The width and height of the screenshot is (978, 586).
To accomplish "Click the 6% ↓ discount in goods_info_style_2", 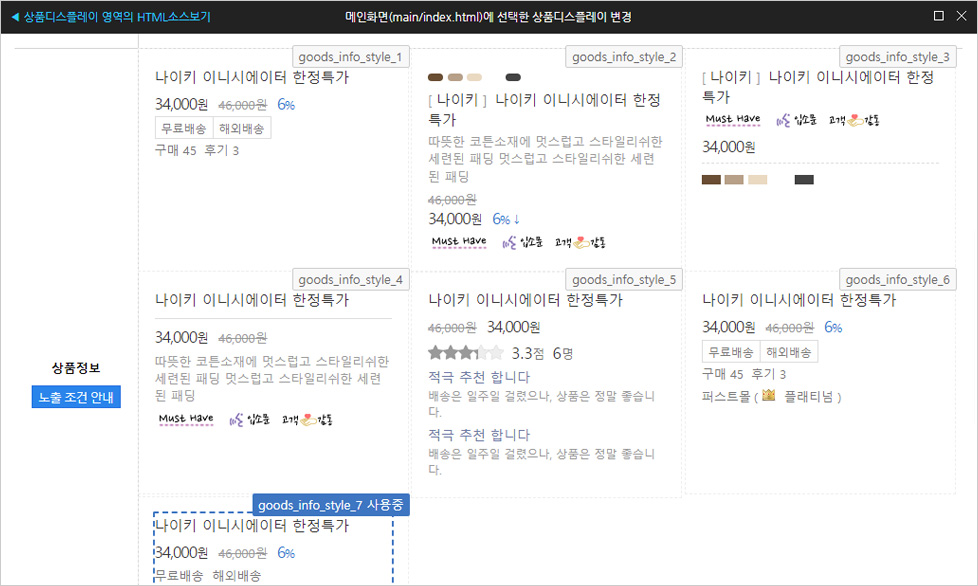I will (506, 219).
